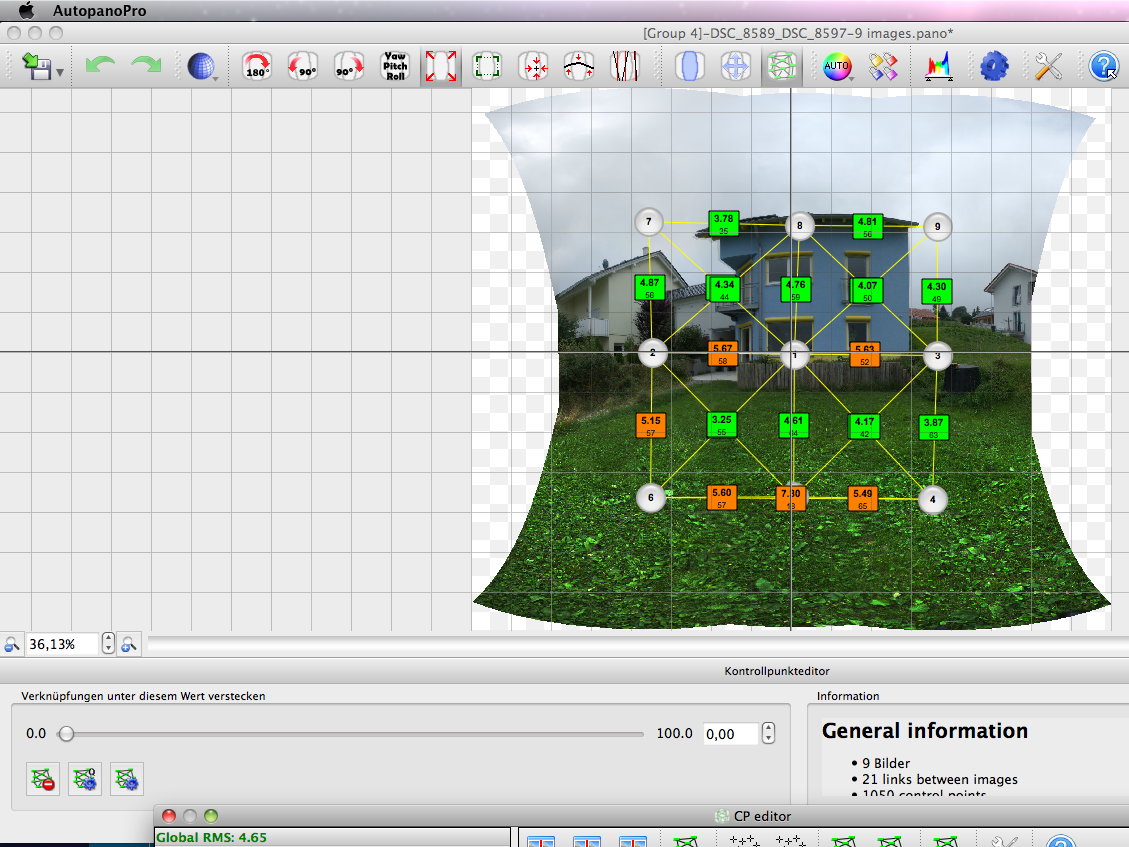The width and height of the screenshot is (1129, 847).
Task: Click the blue gear render icon
Action: click(x=993, y=68)
